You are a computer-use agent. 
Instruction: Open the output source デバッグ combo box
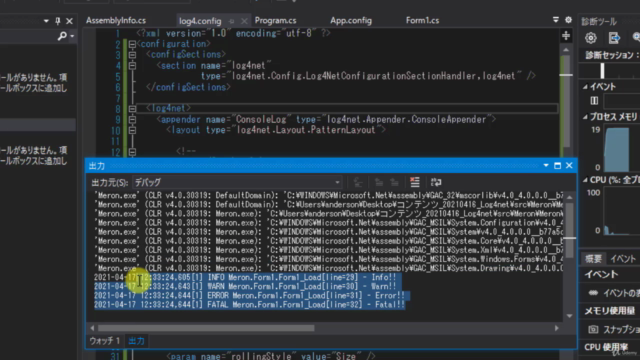click(x=238, y=182)
